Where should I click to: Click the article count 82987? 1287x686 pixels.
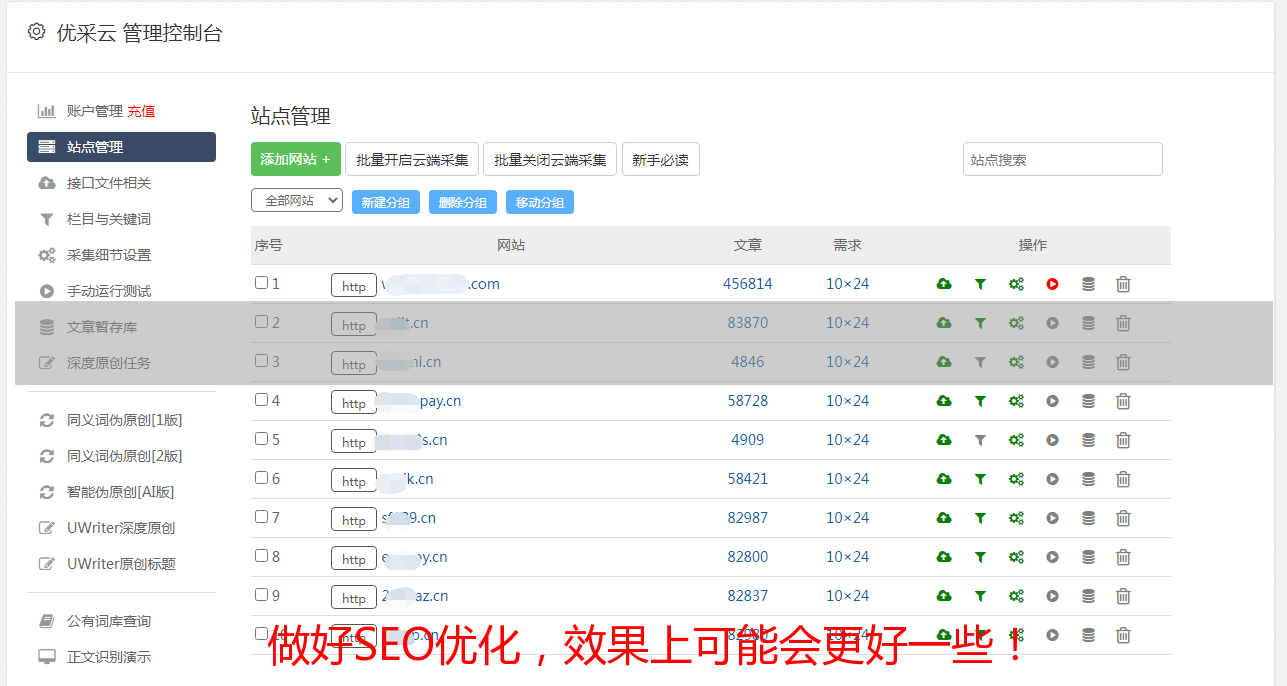[748, 518]
